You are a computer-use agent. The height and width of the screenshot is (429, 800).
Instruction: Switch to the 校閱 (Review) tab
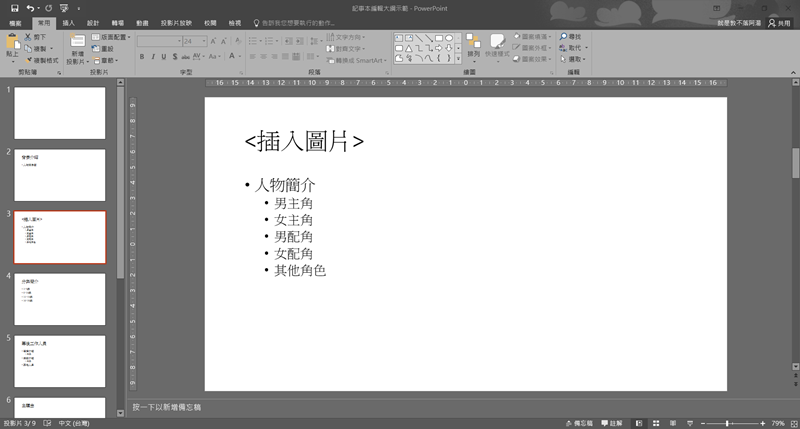[210, 23]
